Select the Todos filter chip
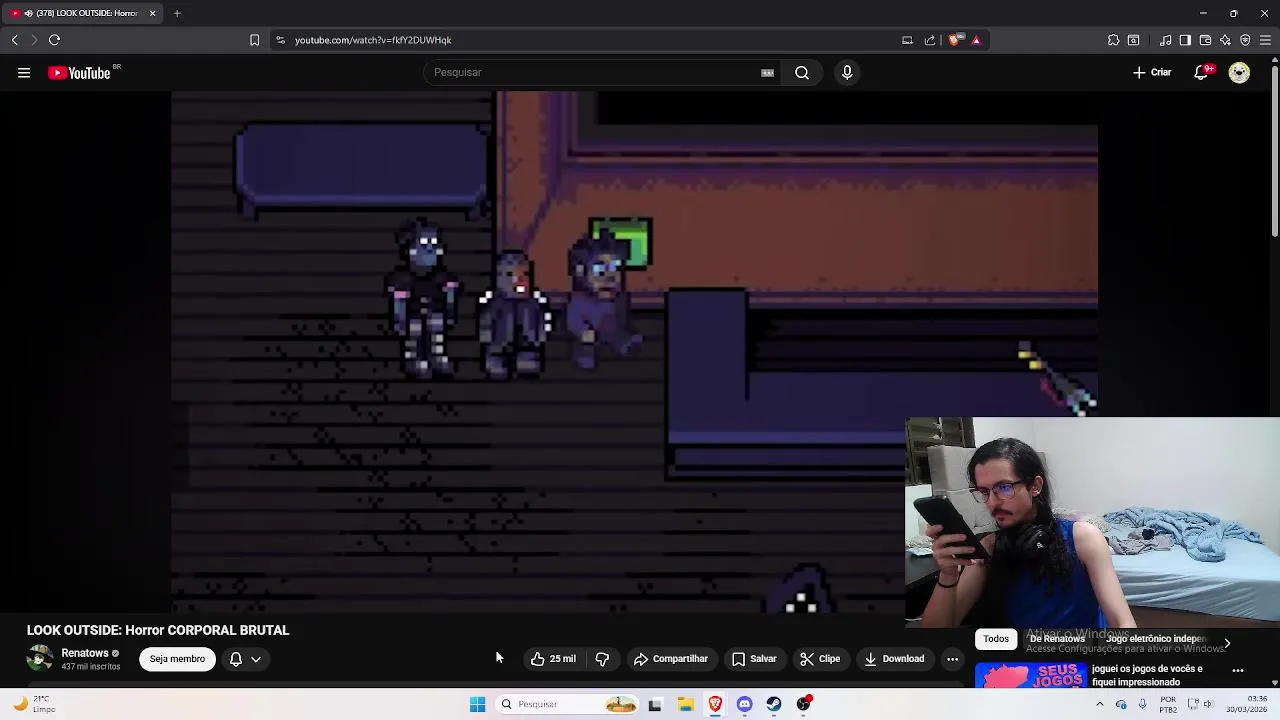The width and height of the screenshot is (1280, 720). [x=996, y=639]
